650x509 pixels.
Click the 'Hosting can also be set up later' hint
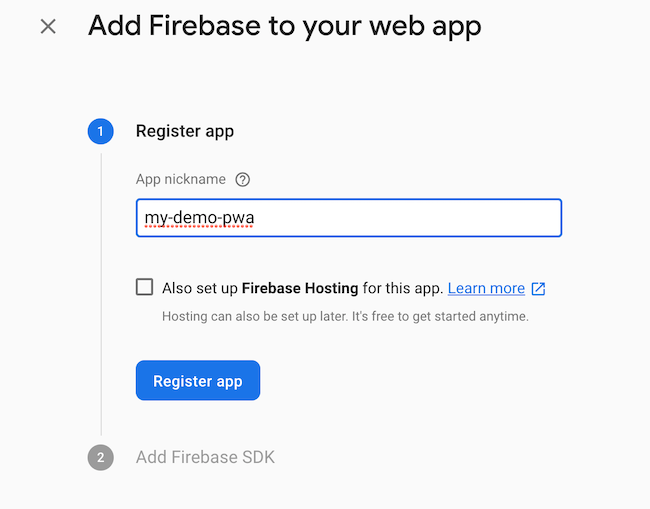click(345, 316)
